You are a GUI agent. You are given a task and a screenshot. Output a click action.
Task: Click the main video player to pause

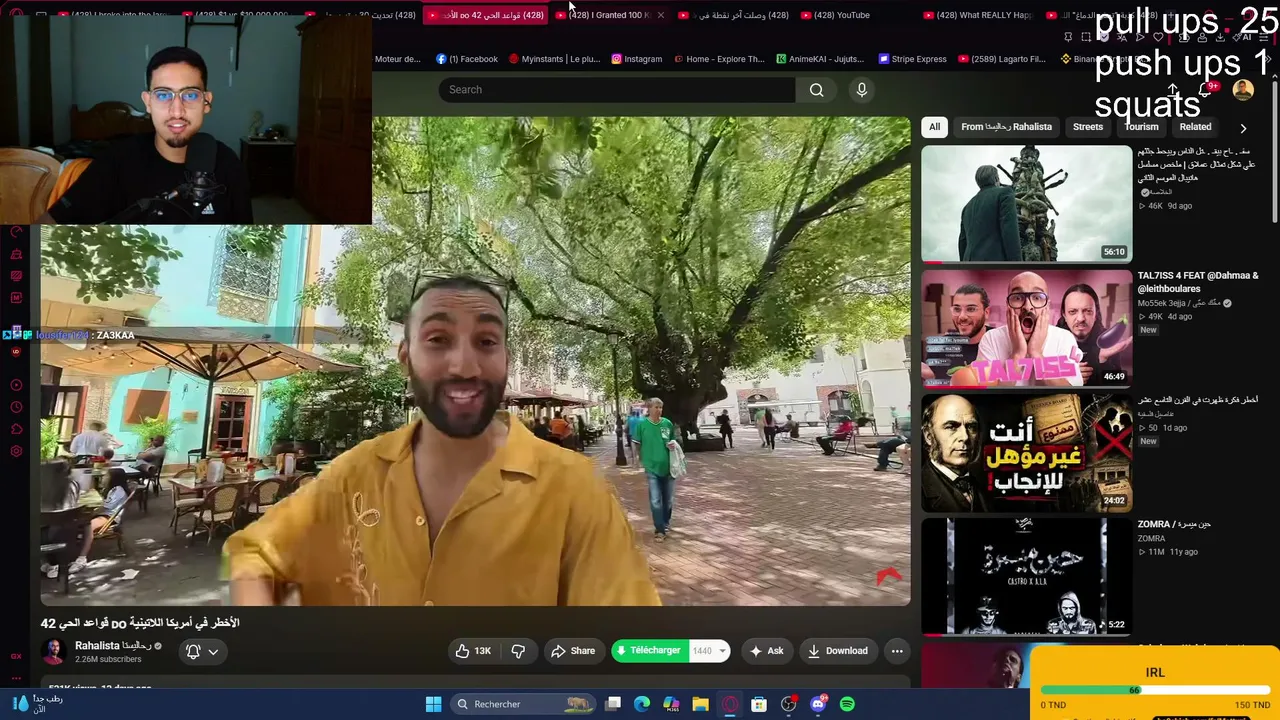tap(476, 361)
